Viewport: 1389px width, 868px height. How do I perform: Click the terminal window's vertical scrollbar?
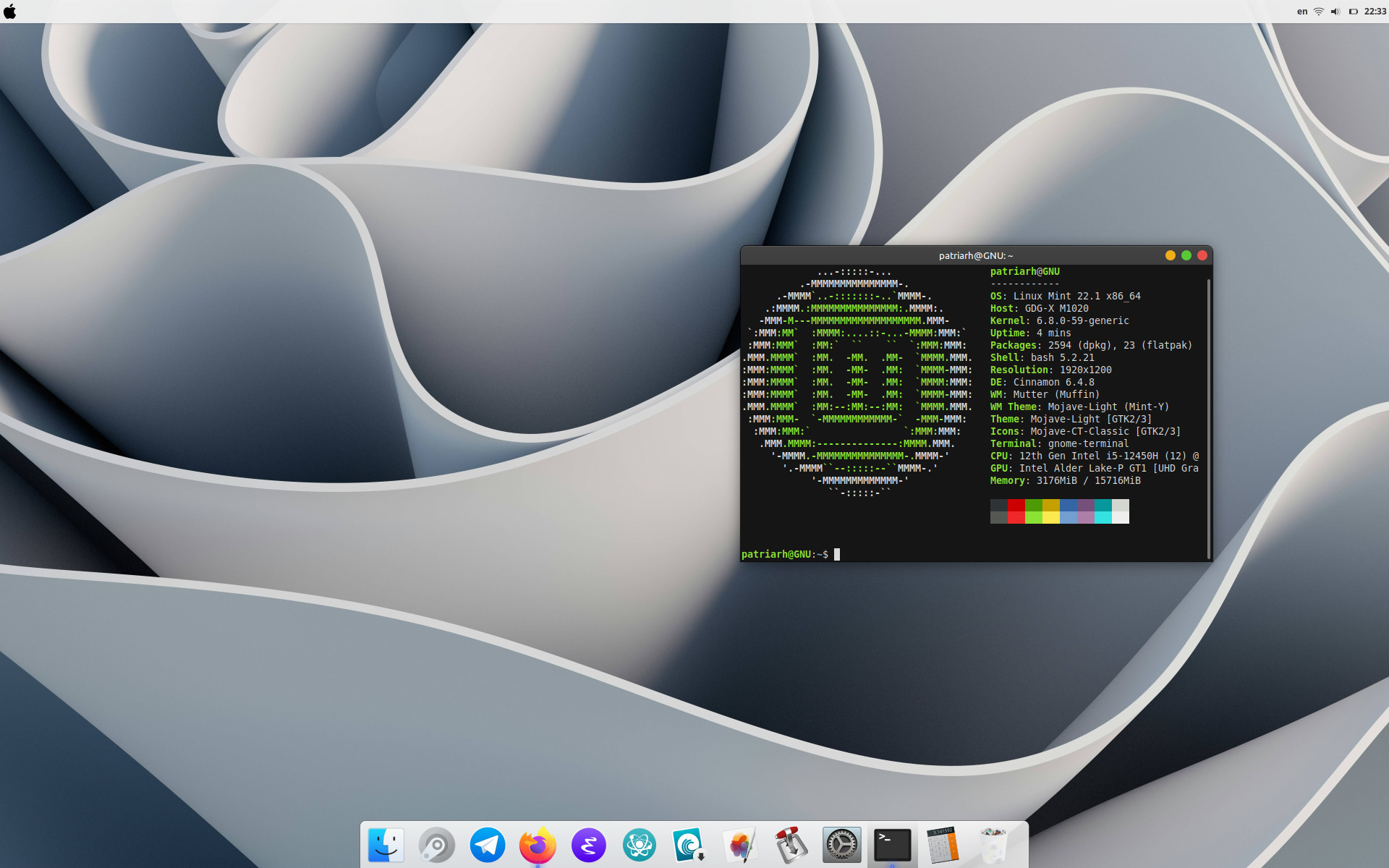pyautogui.click(x=1208, y=416)
